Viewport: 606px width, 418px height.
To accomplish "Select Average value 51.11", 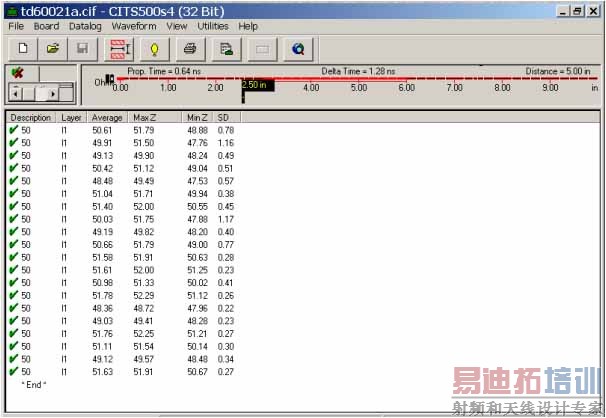I will point(102,347).
